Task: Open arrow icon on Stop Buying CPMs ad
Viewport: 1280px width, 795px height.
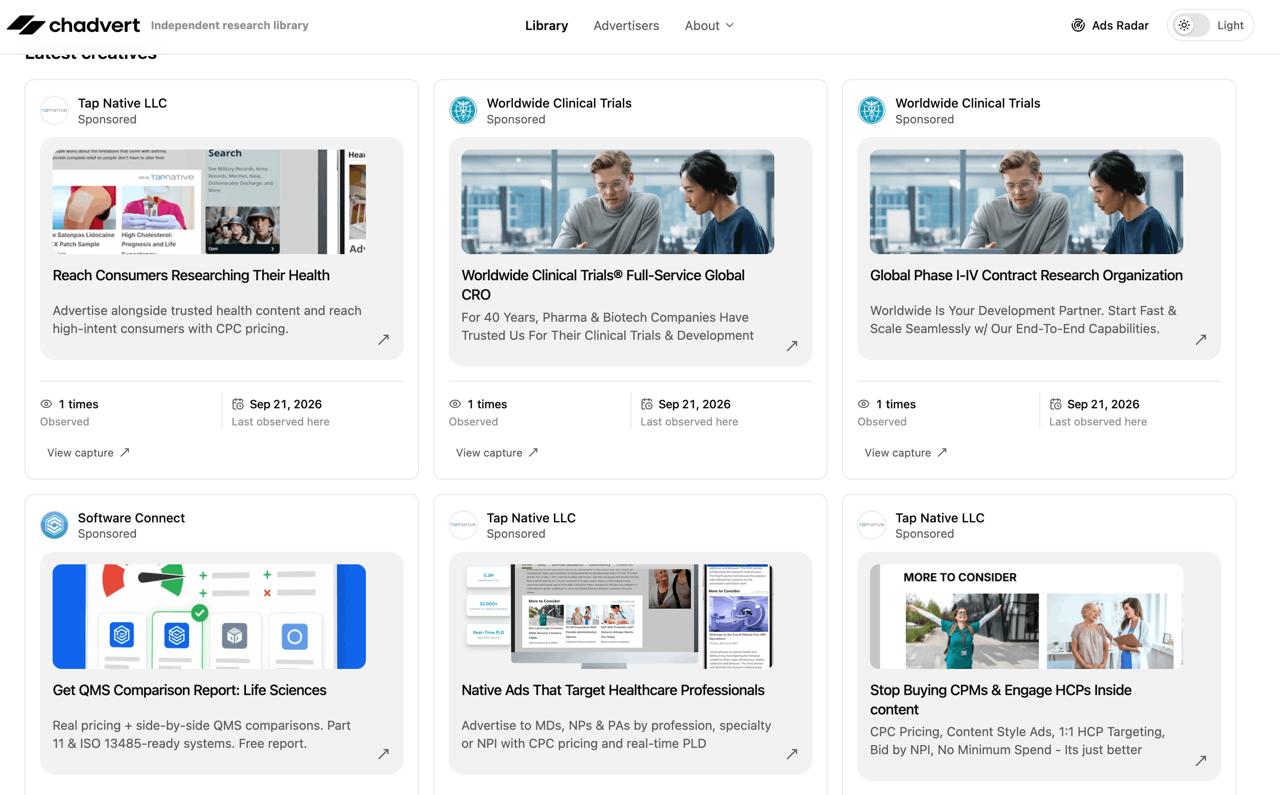Action: (x=1201, y=761)
